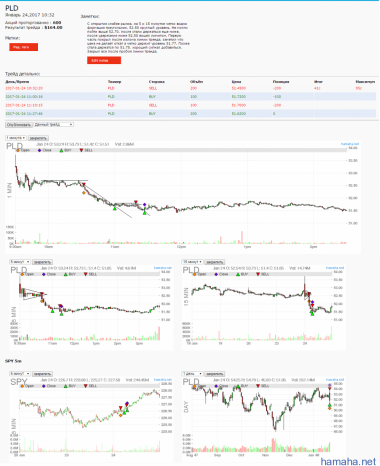Click закрепить above the 5-minute PLD chart
The image size is (380, 466).
[42, 262]
